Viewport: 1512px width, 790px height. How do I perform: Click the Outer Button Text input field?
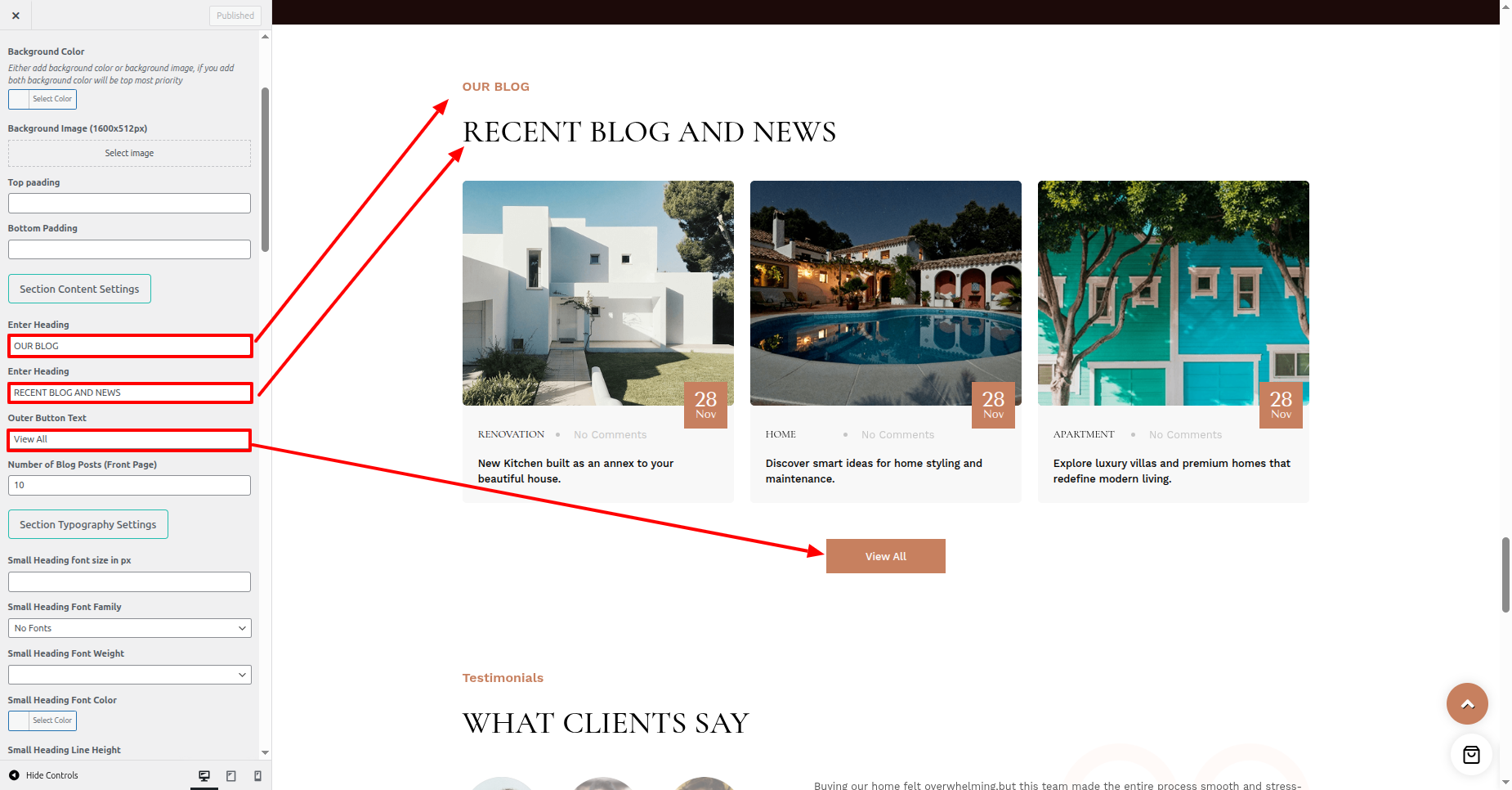[129, 439]
